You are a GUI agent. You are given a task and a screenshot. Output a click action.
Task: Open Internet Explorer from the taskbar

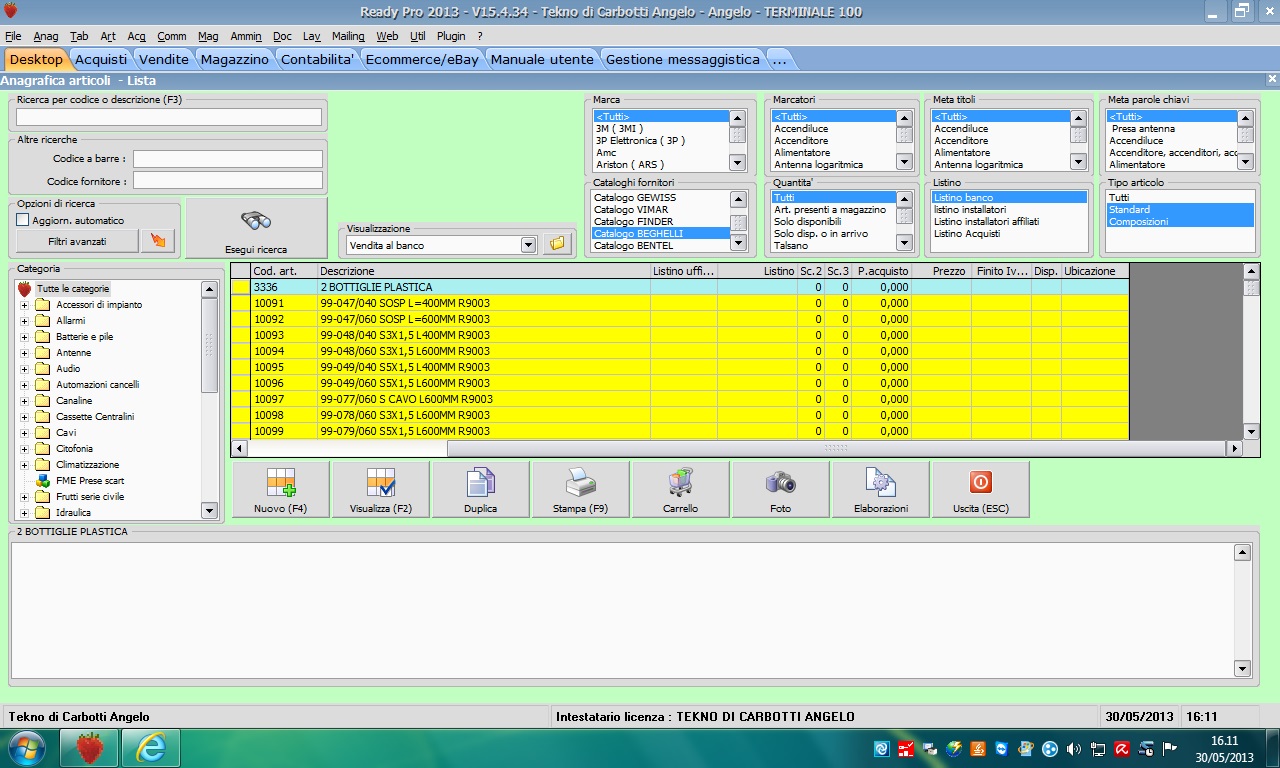click(151, 748)
